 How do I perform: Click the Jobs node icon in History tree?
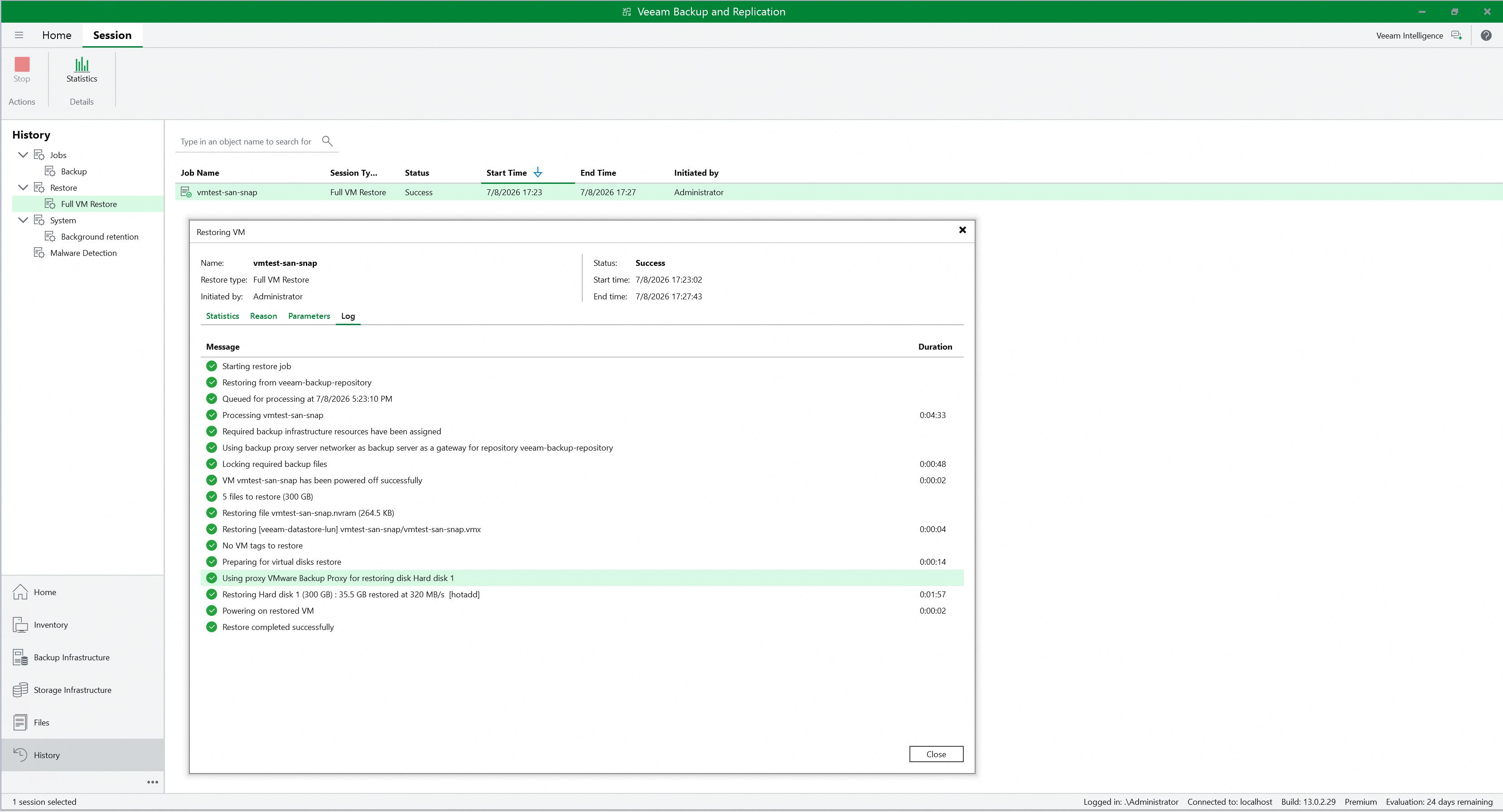coord(39,154)
